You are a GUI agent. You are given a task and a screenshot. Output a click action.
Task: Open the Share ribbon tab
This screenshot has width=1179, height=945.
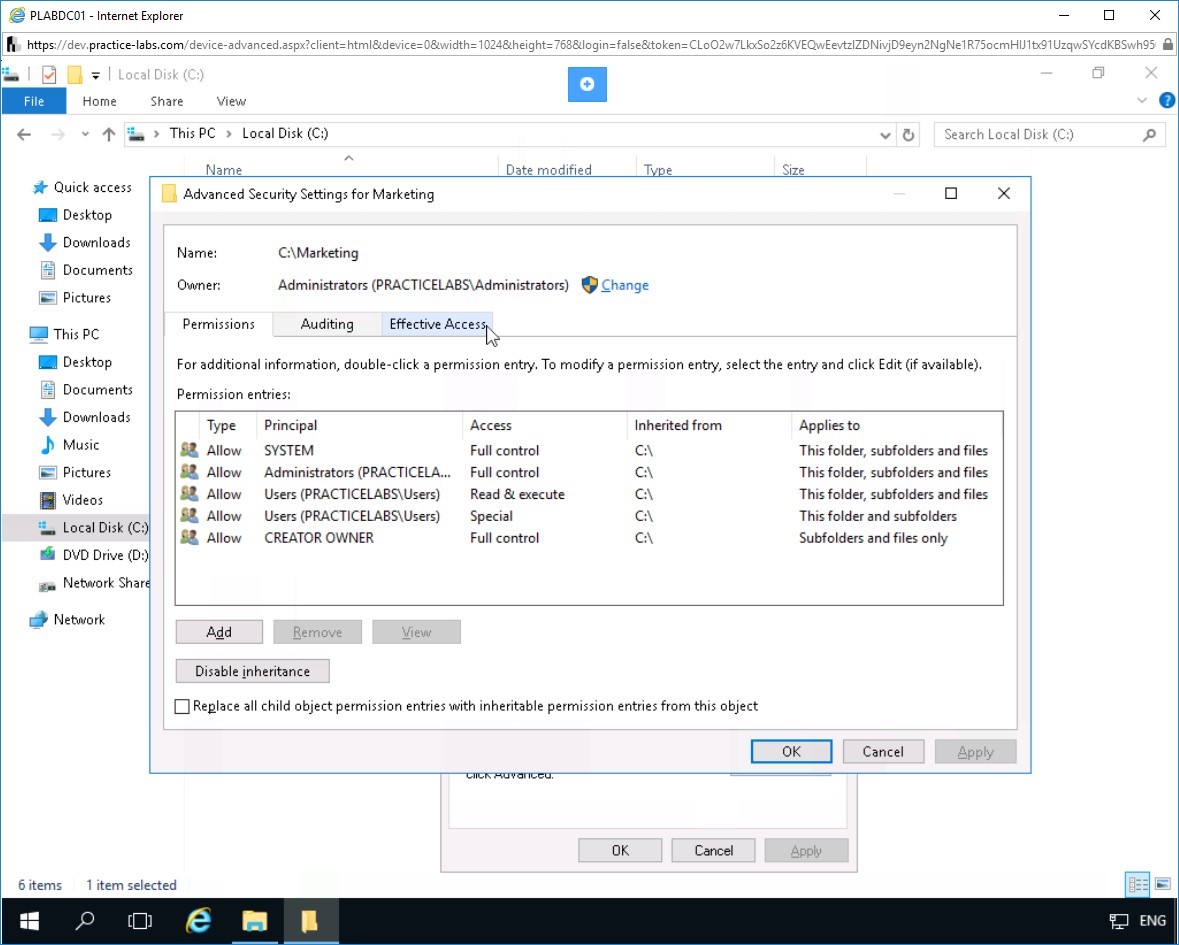coord(166,101)
